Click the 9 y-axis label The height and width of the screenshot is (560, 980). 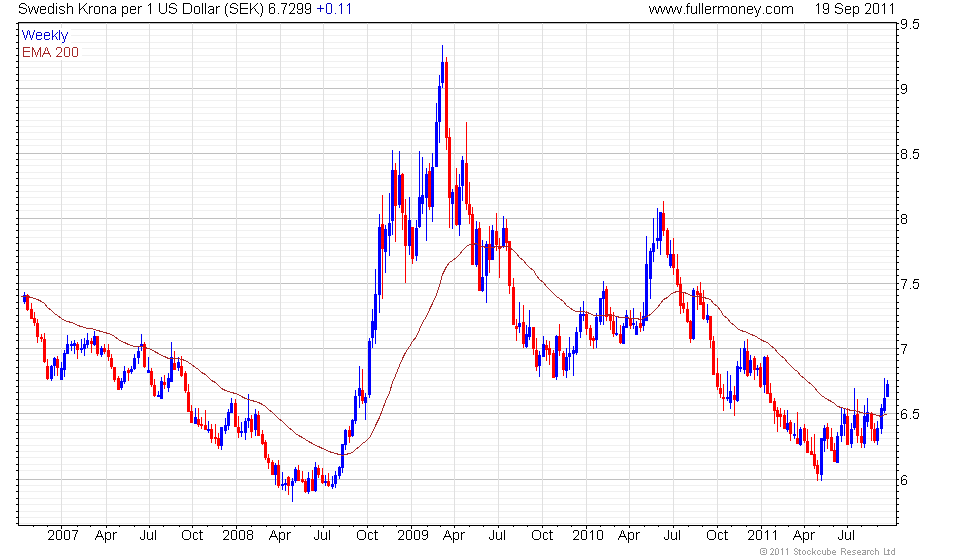(904, 89)
